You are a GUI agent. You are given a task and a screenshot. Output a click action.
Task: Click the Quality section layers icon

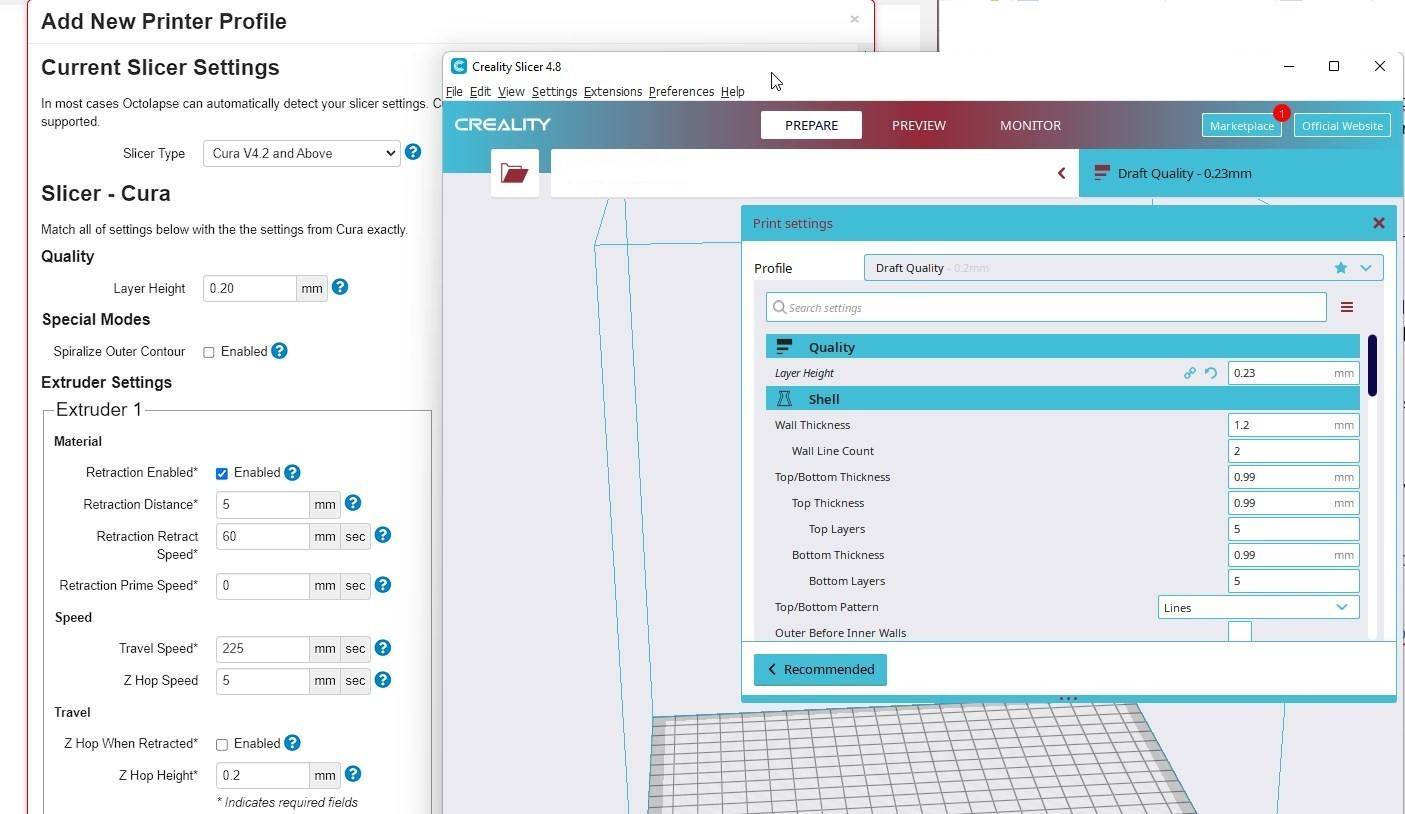point(784,346)
